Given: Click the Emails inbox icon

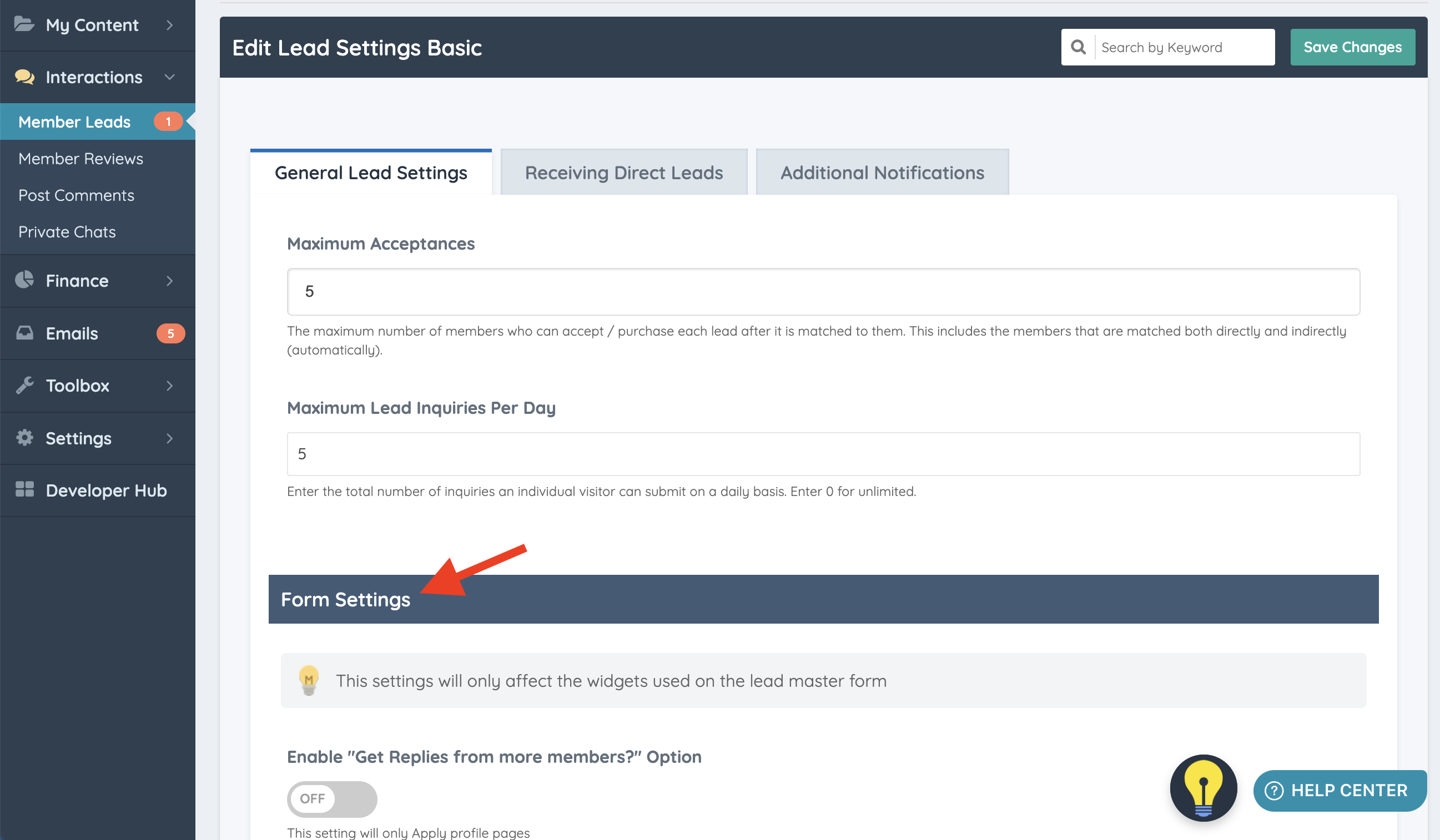Looking at the screenshot, I should click(x=24, y=333).
